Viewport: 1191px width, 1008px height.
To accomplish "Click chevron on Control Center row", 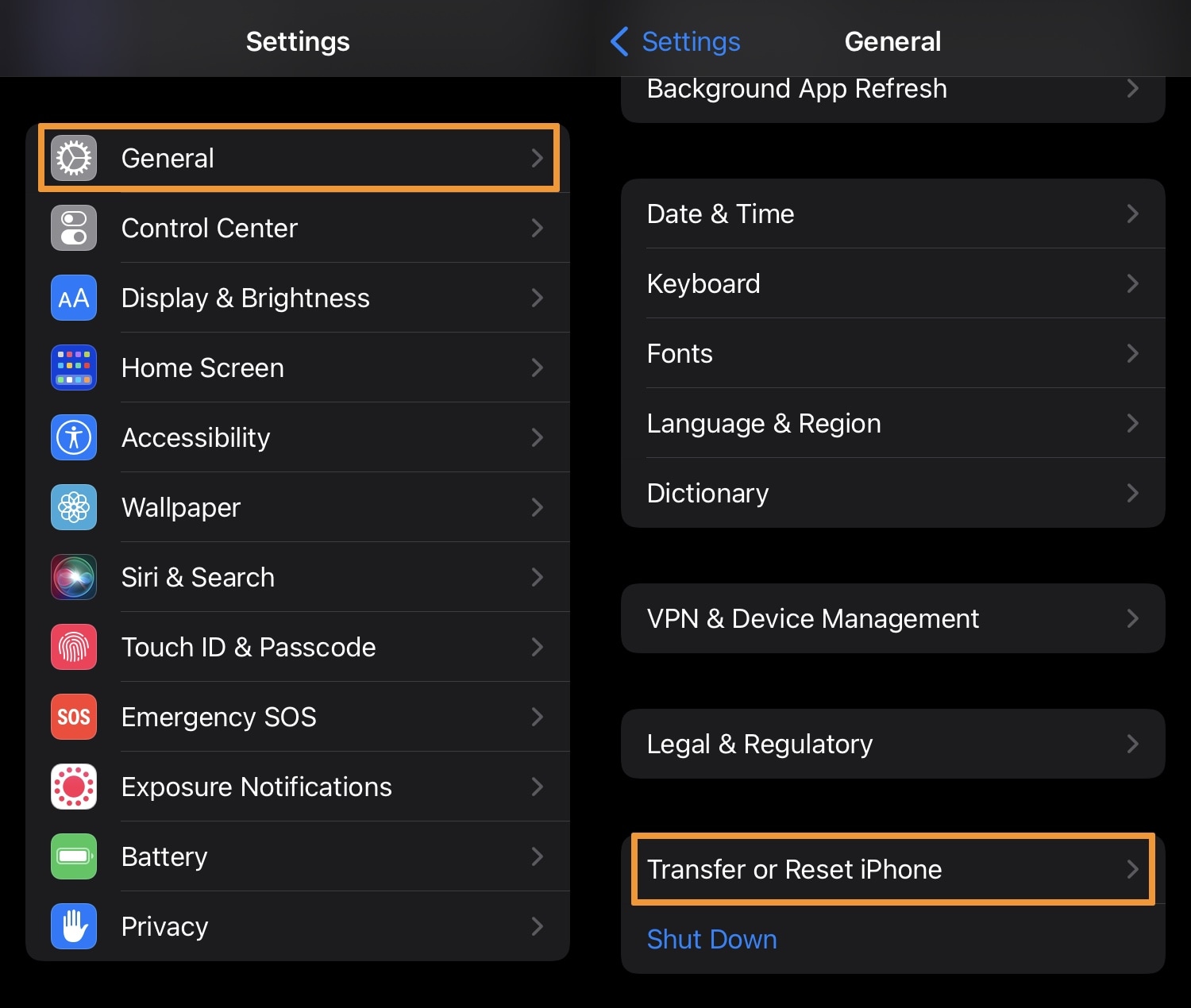I will pyautogui.click(x=538, y=228).
